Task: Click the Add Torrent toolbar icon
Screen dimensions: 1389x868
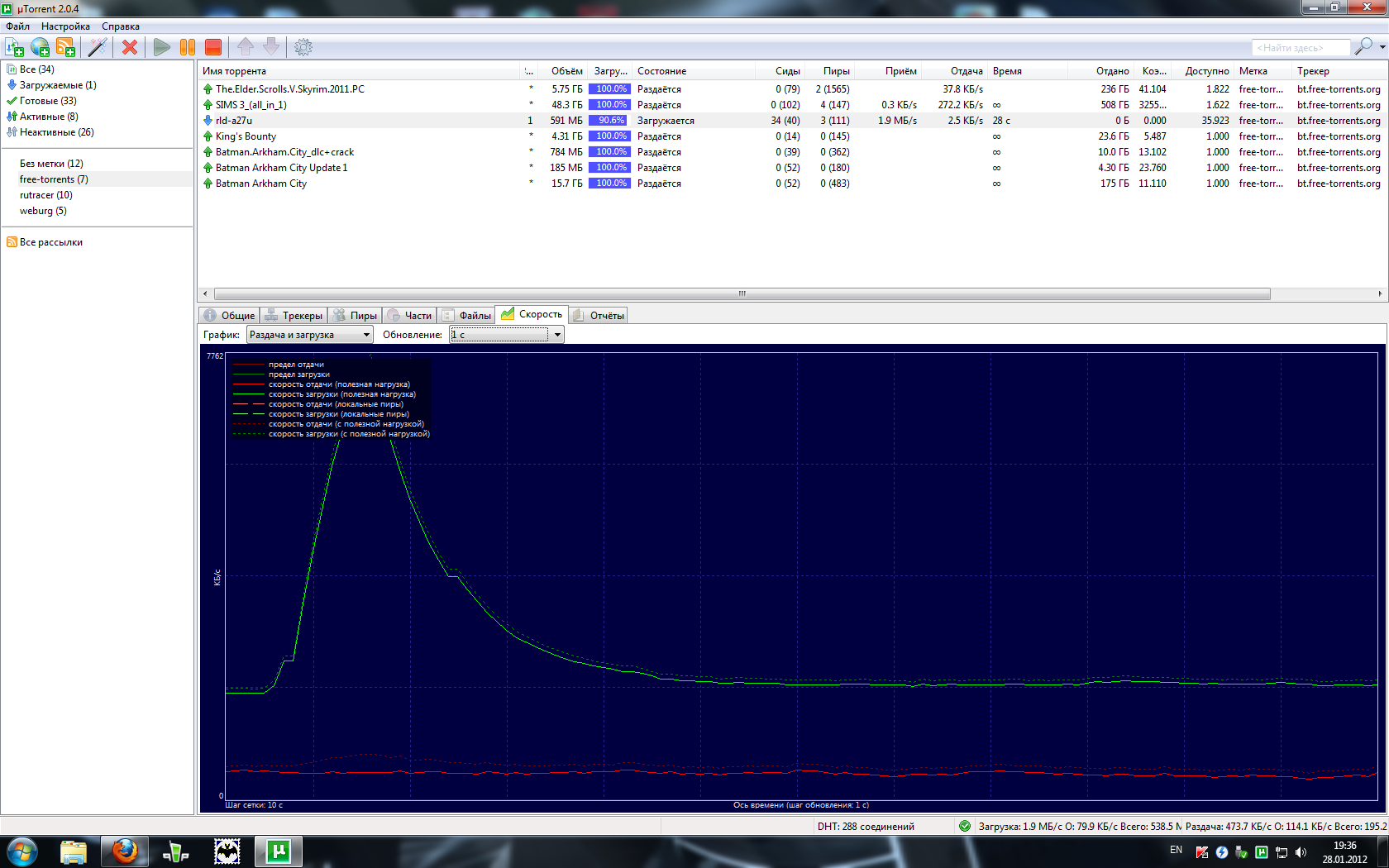Action: 14,47
